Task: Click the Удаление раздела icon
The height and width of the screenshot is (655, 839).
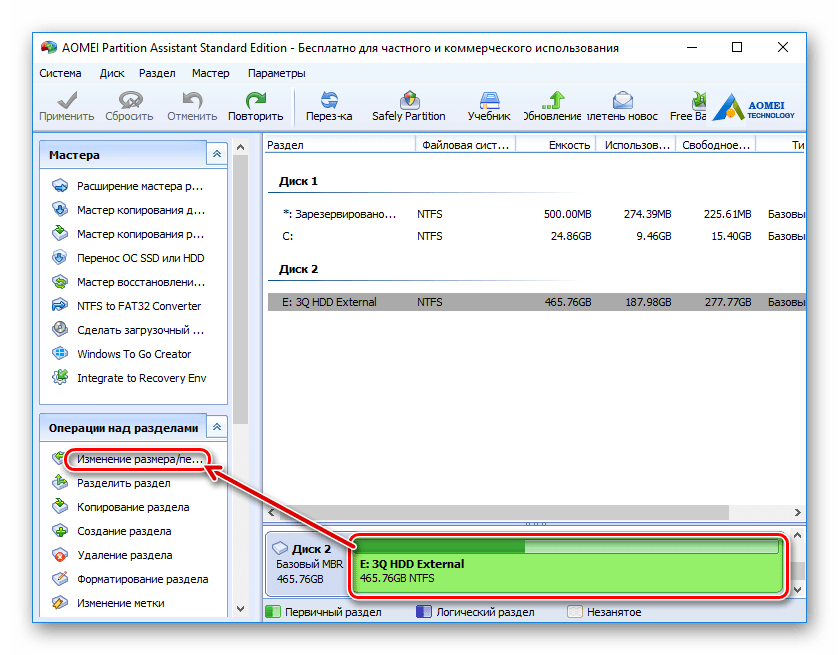Action: pyautogui.click(x=60, y=554)
